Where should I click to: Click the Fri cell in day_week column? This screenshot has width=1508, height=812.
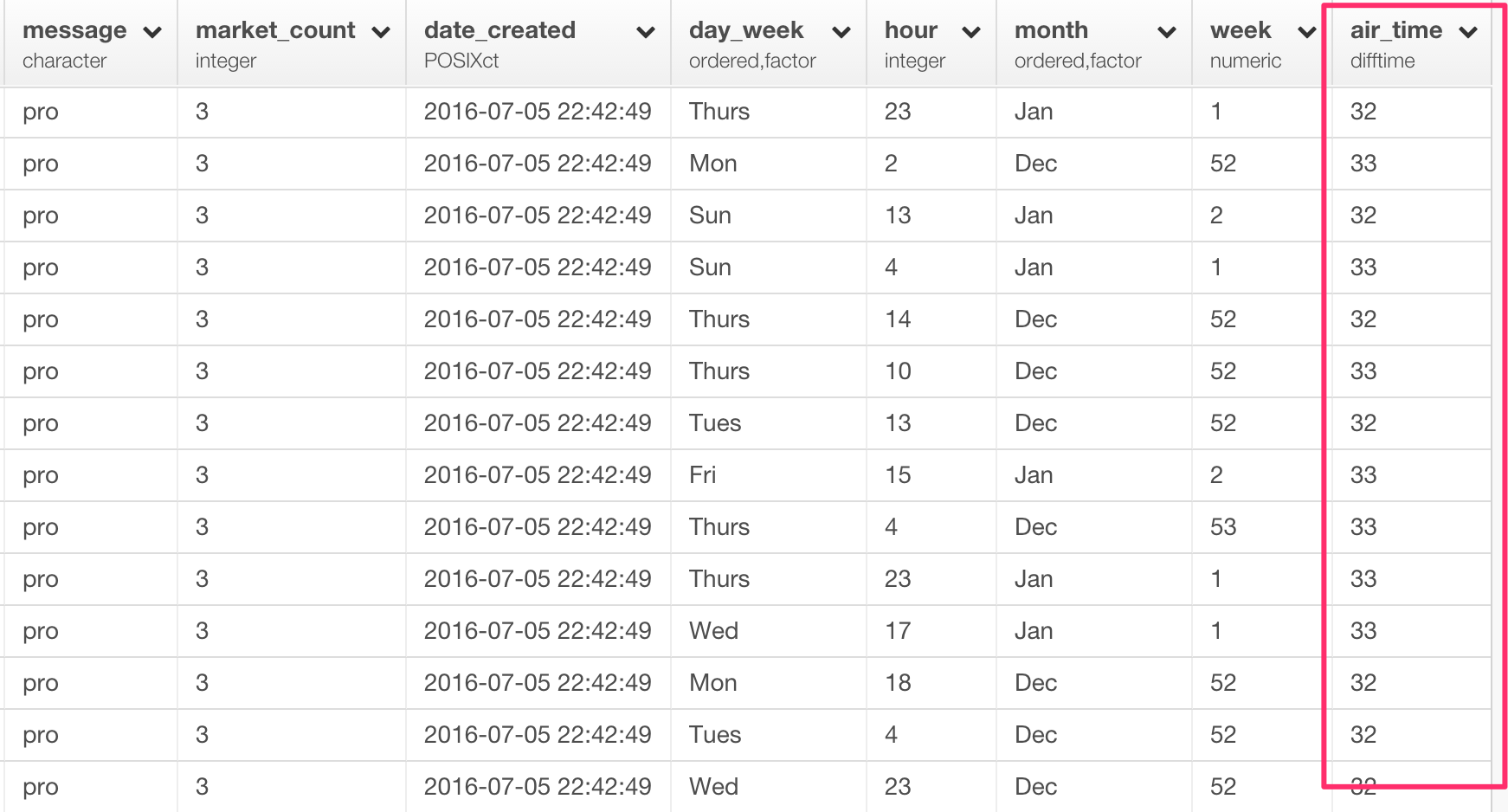pyautogui.click(x=702, y=475)
